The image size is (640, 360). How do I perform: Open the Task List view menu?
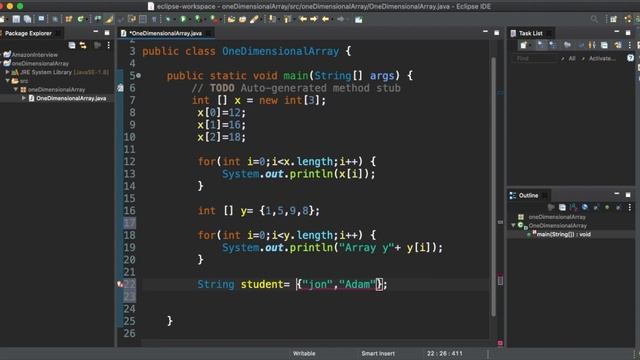pos(630,45)
